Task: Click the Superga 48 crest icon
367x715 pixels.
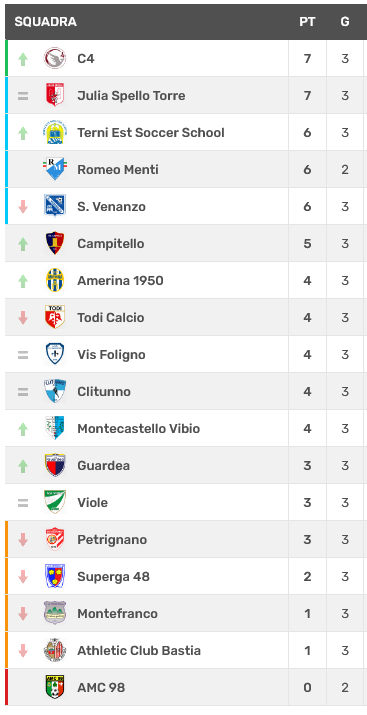Action: point(55,576)
